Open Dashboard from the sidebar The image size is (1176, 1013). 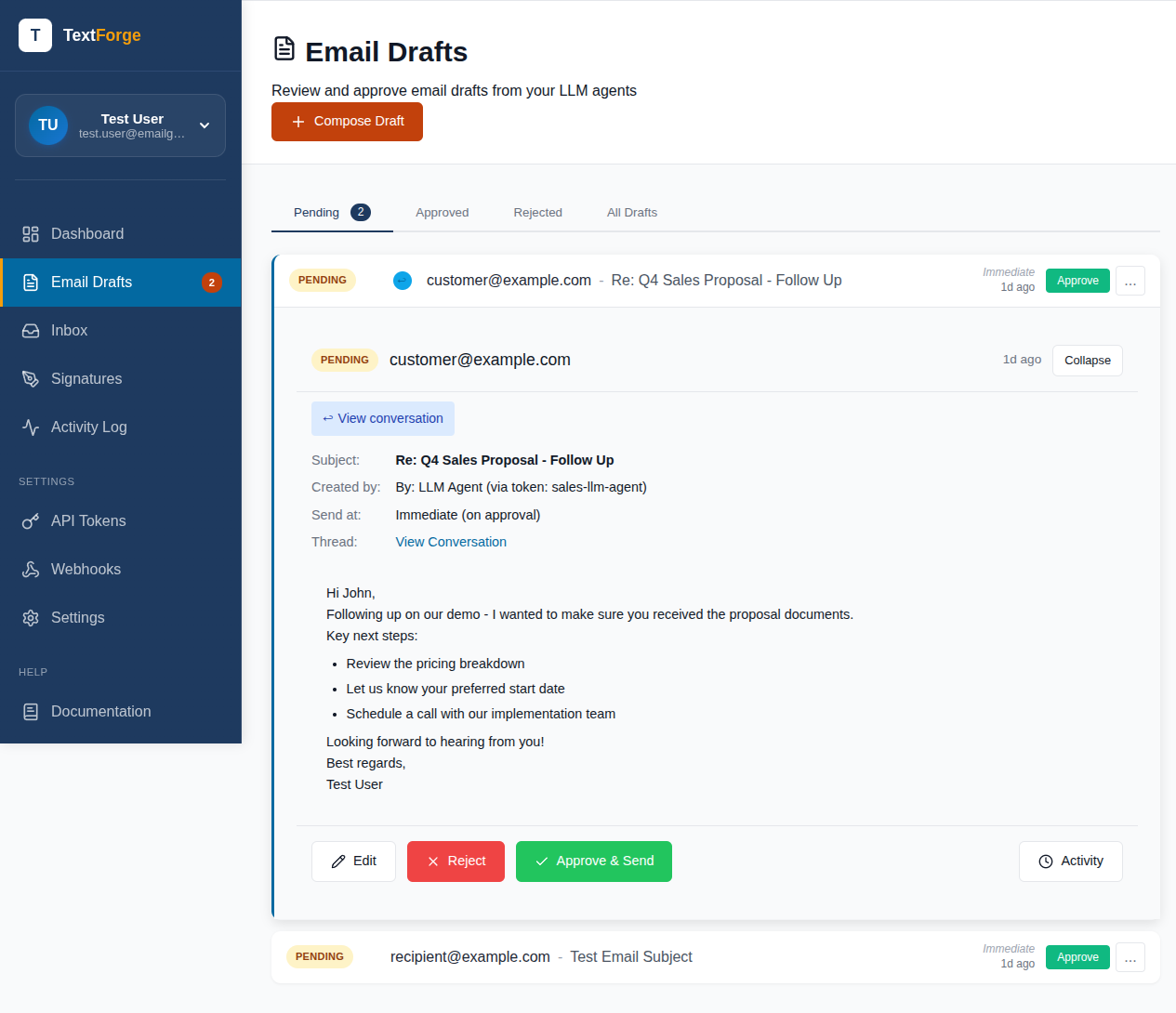coord(121,234)
